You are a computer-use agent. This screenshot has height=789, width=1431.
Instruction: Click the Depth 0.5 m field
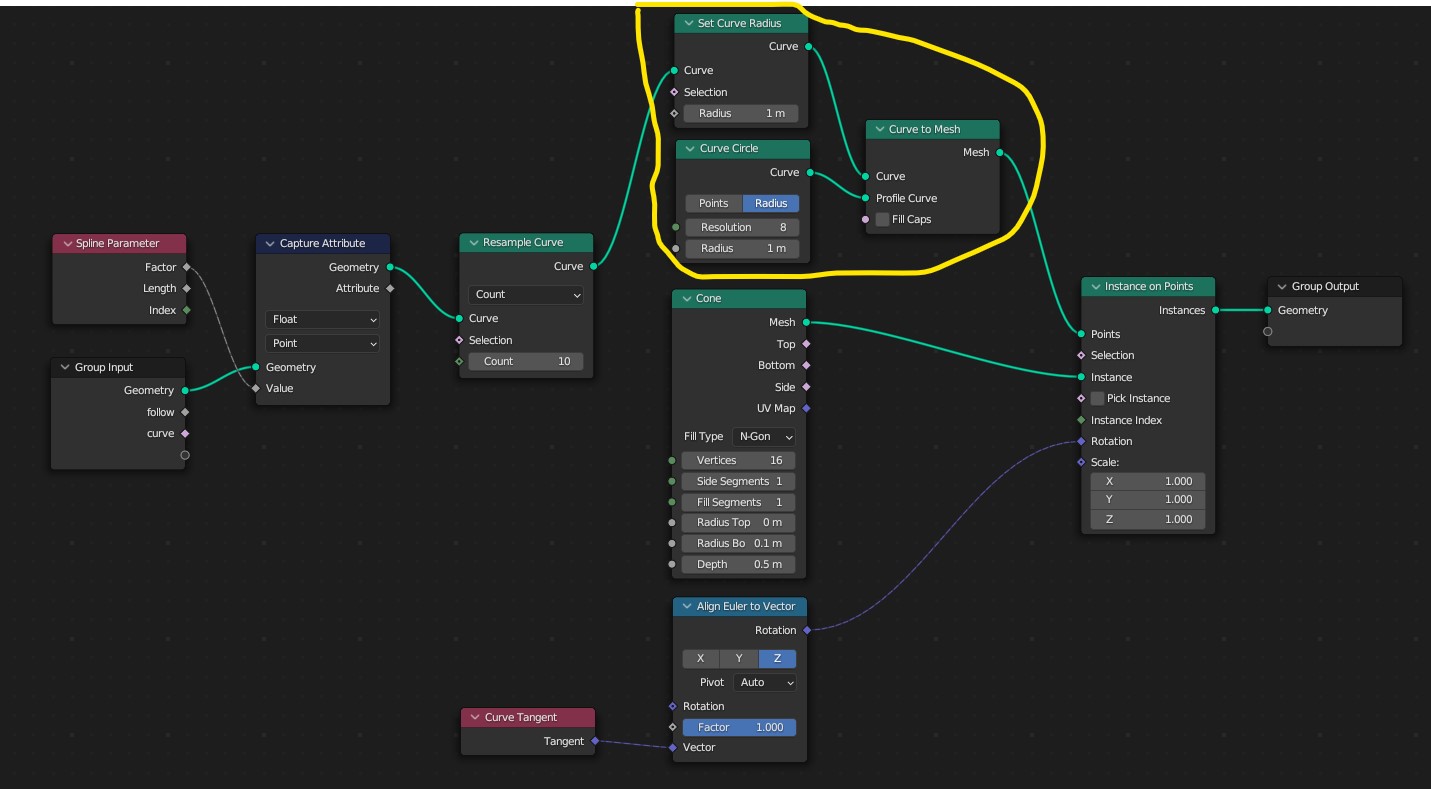739,564
